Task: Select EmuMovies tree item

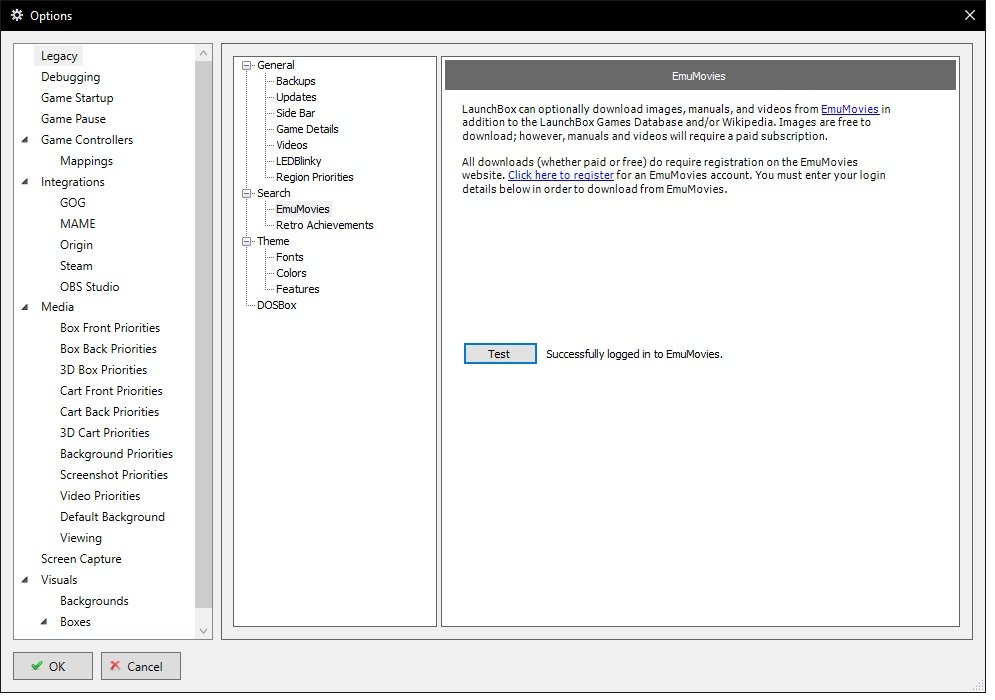Action: coord(303,209)
